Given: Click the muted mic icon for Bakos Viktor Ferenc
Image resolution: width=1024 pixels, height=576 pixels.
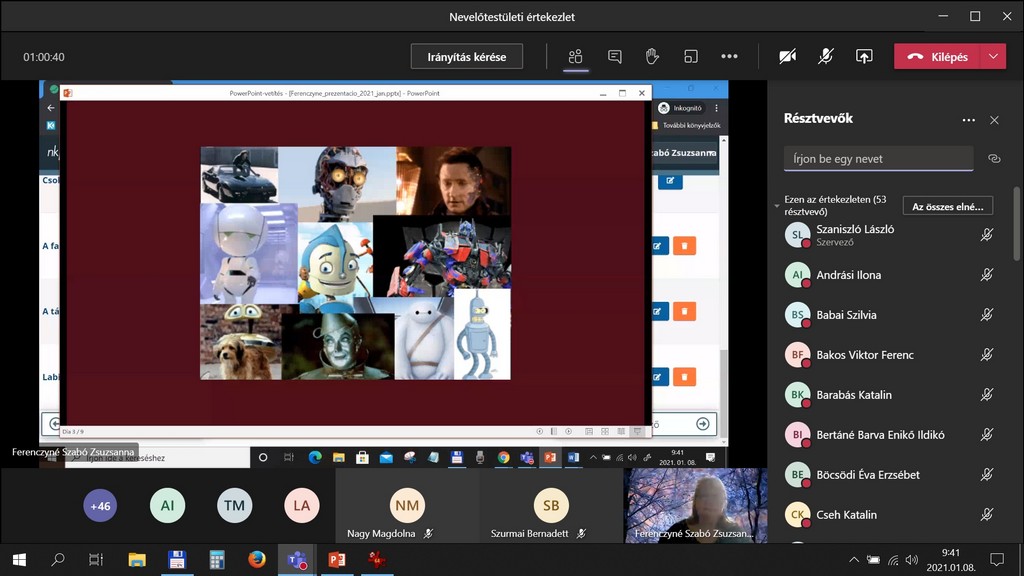Looking at the screenshot, I should tap(987, 355).
